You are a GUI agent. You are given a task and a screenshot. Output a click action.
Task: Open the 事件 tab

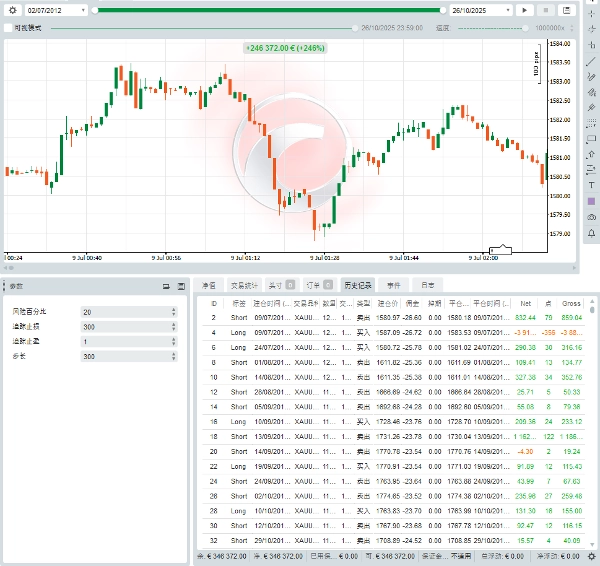pos(393,285)
